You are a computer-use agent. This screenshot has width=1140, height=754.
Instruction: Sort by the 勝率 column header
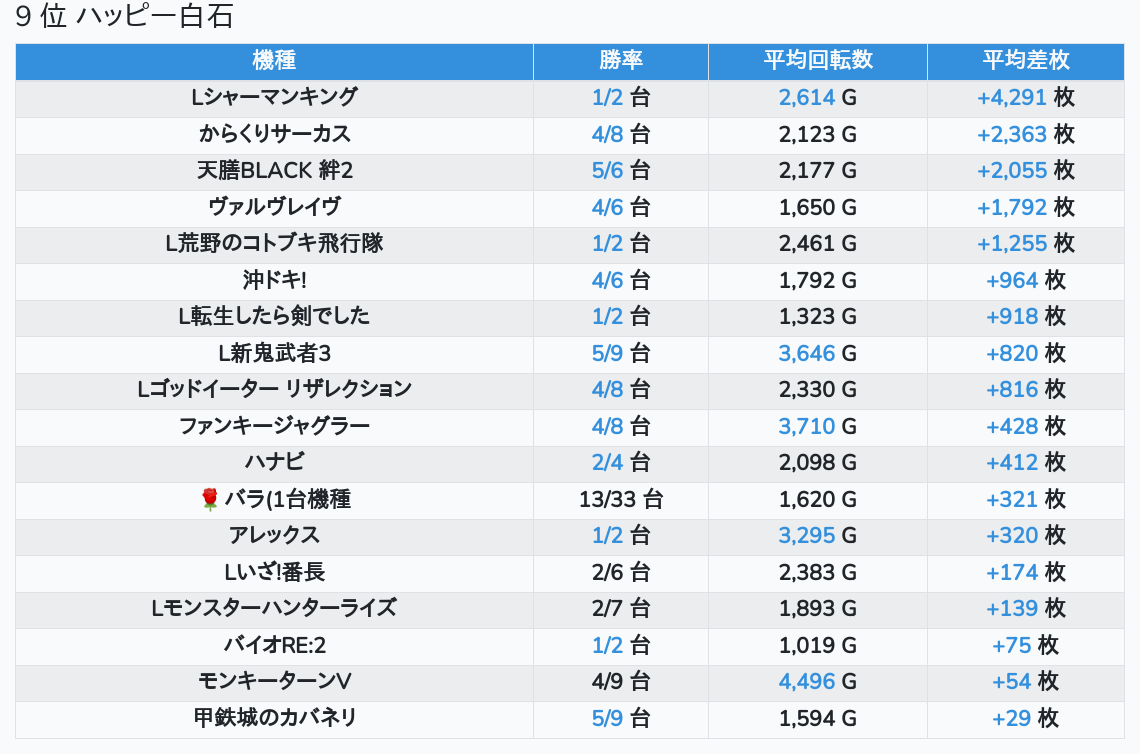[620, 61]
